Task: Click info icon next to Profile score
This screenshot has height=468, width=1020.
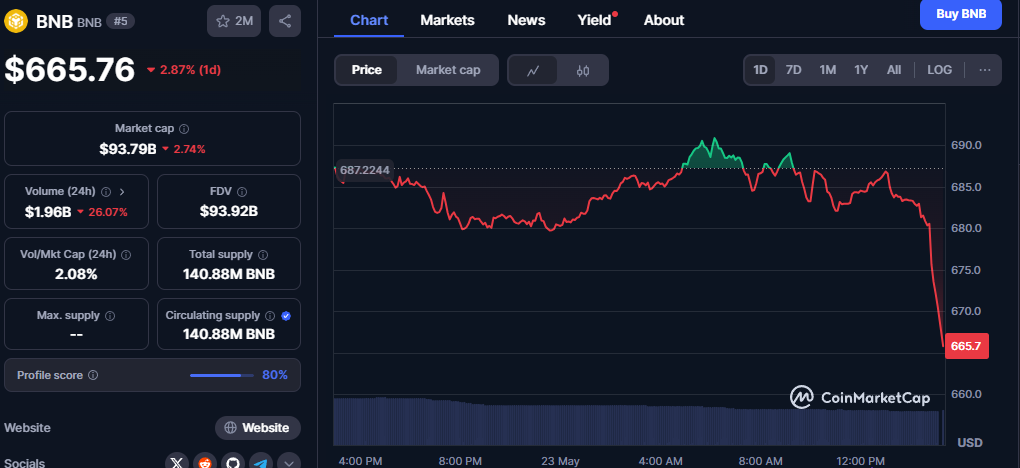Action: coord(93,376)
